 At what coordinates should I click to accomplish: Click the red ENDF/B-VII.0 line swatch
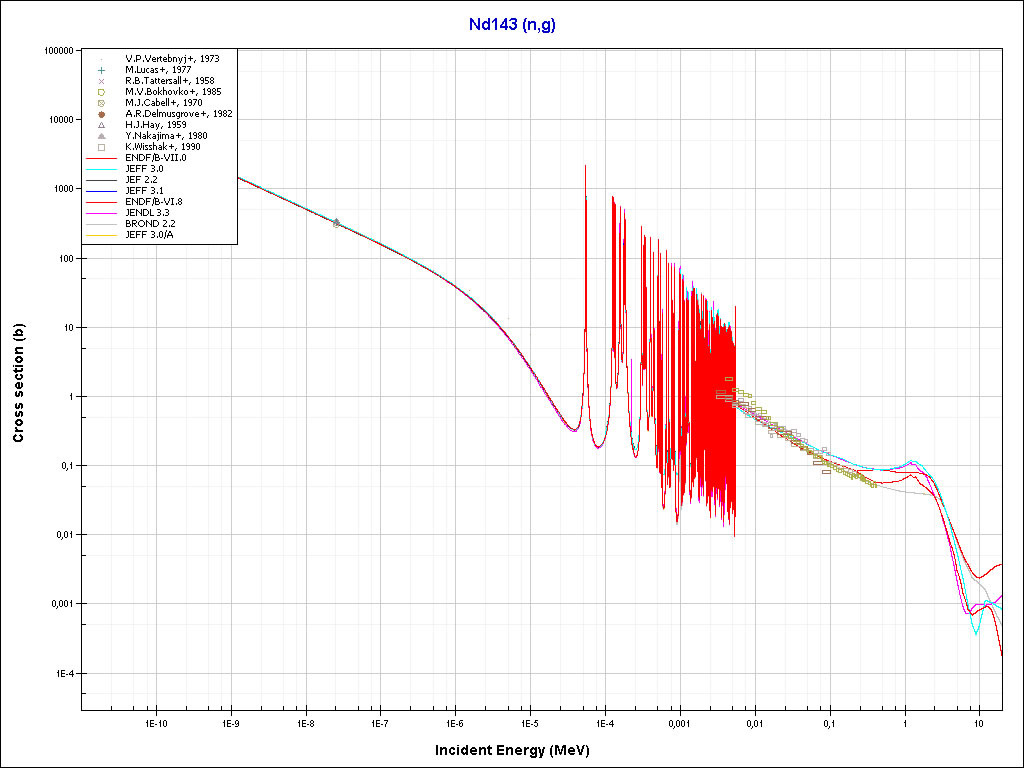(102, 158)
